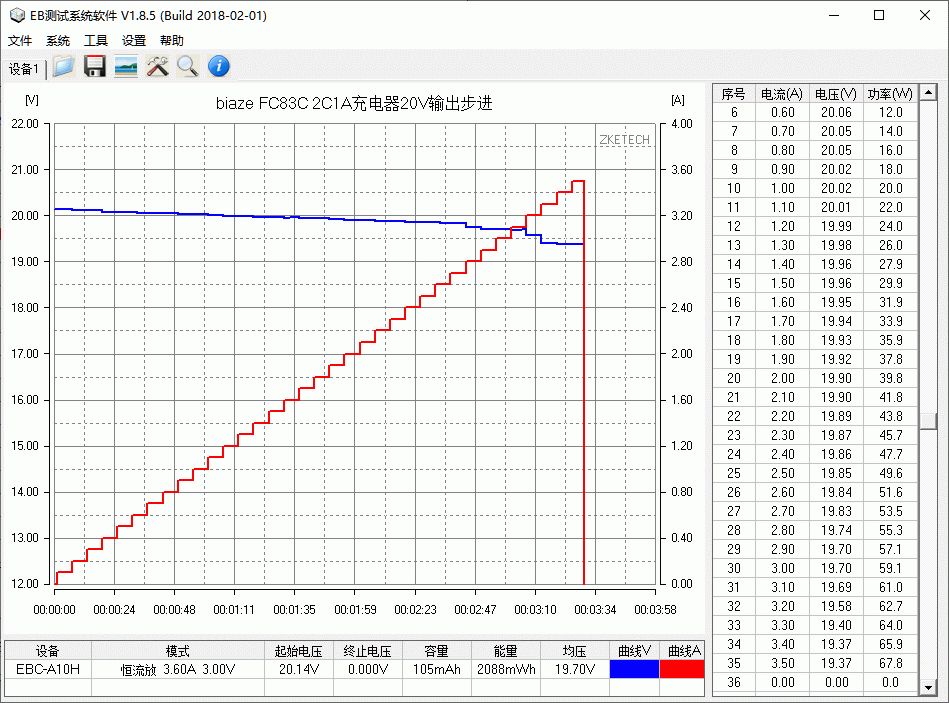Select row 30 with current 3.00
The height and width of the screenshot is (703, 949).
[x=815, y=568]
